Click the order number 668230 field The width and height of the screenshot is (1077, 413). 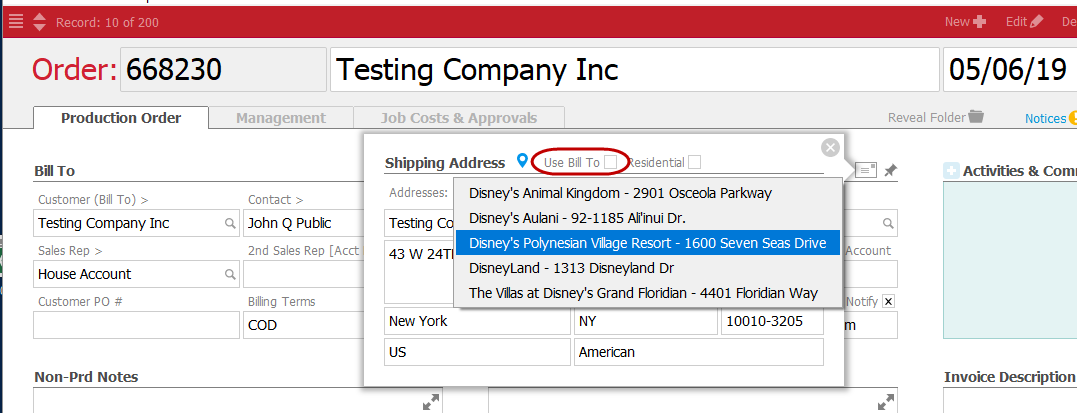223,69
